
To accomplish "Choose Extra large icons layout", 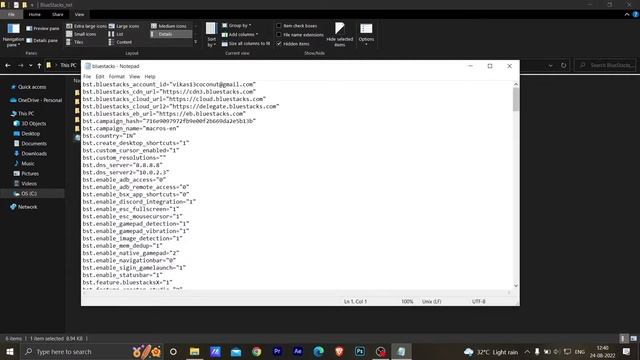I will pos(87,26).
